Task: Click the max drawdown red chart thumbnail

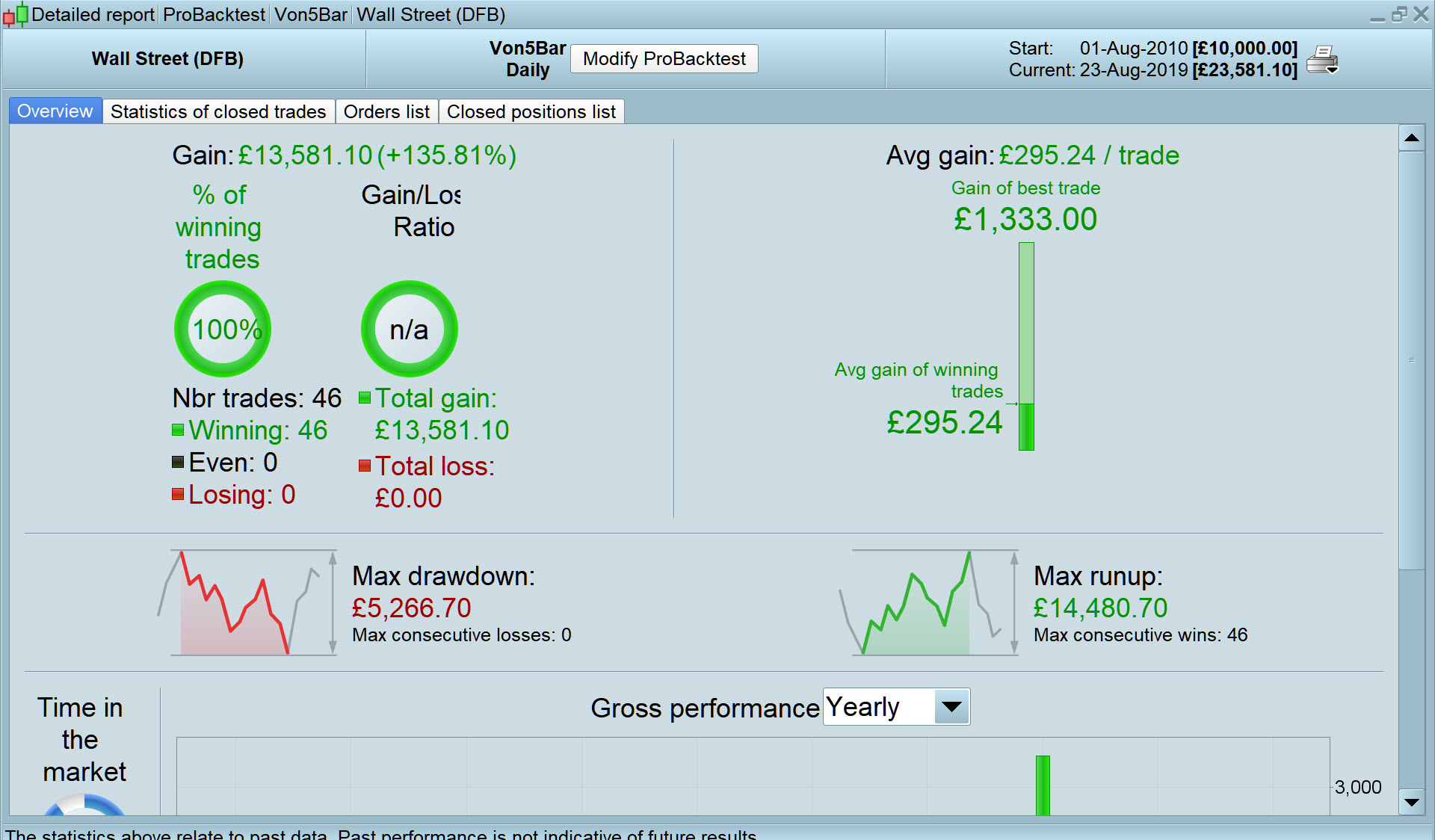Action: click(x=247, y=604)
